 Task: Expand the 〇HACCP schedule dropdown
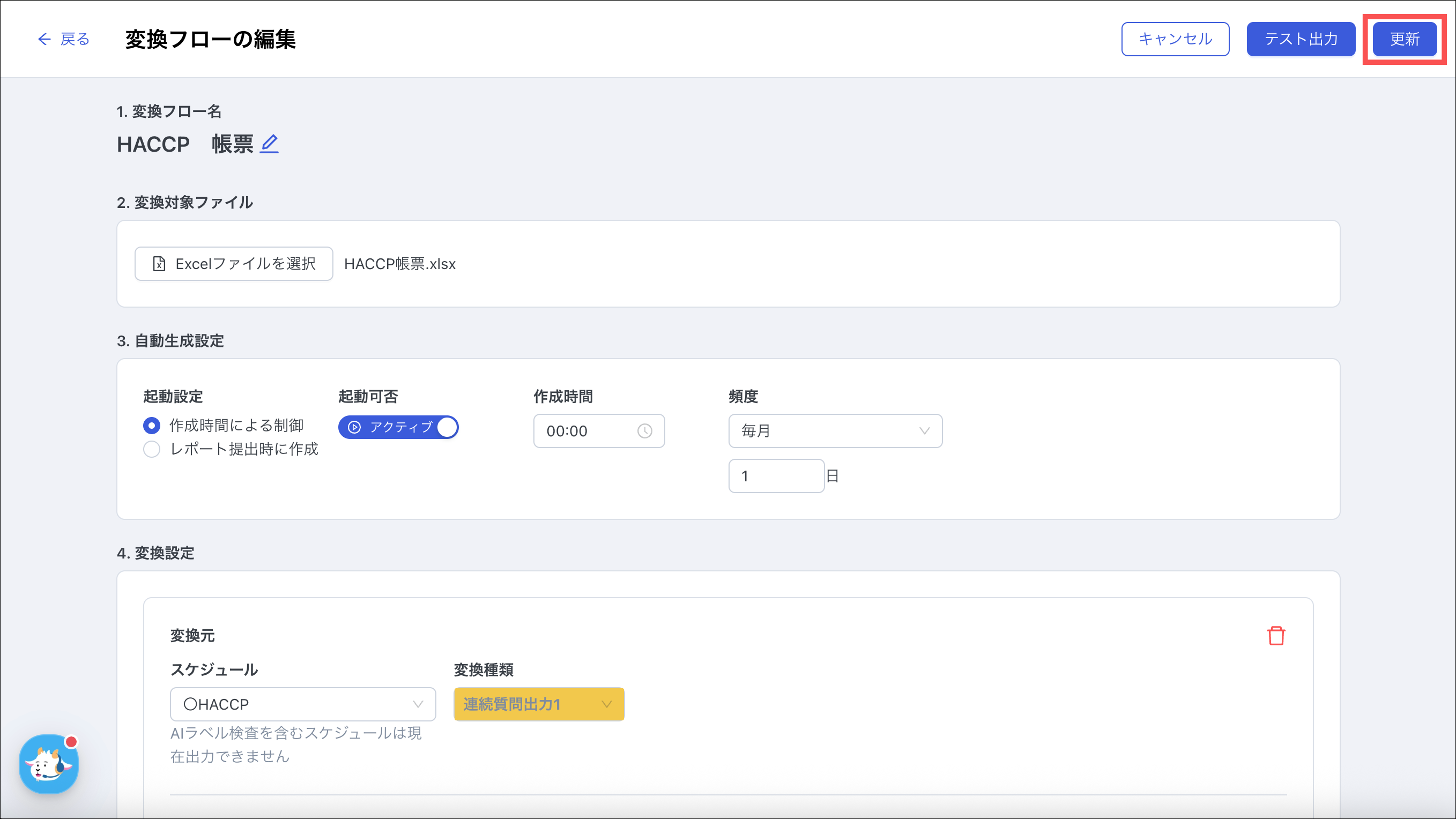[x=302, y=704]
